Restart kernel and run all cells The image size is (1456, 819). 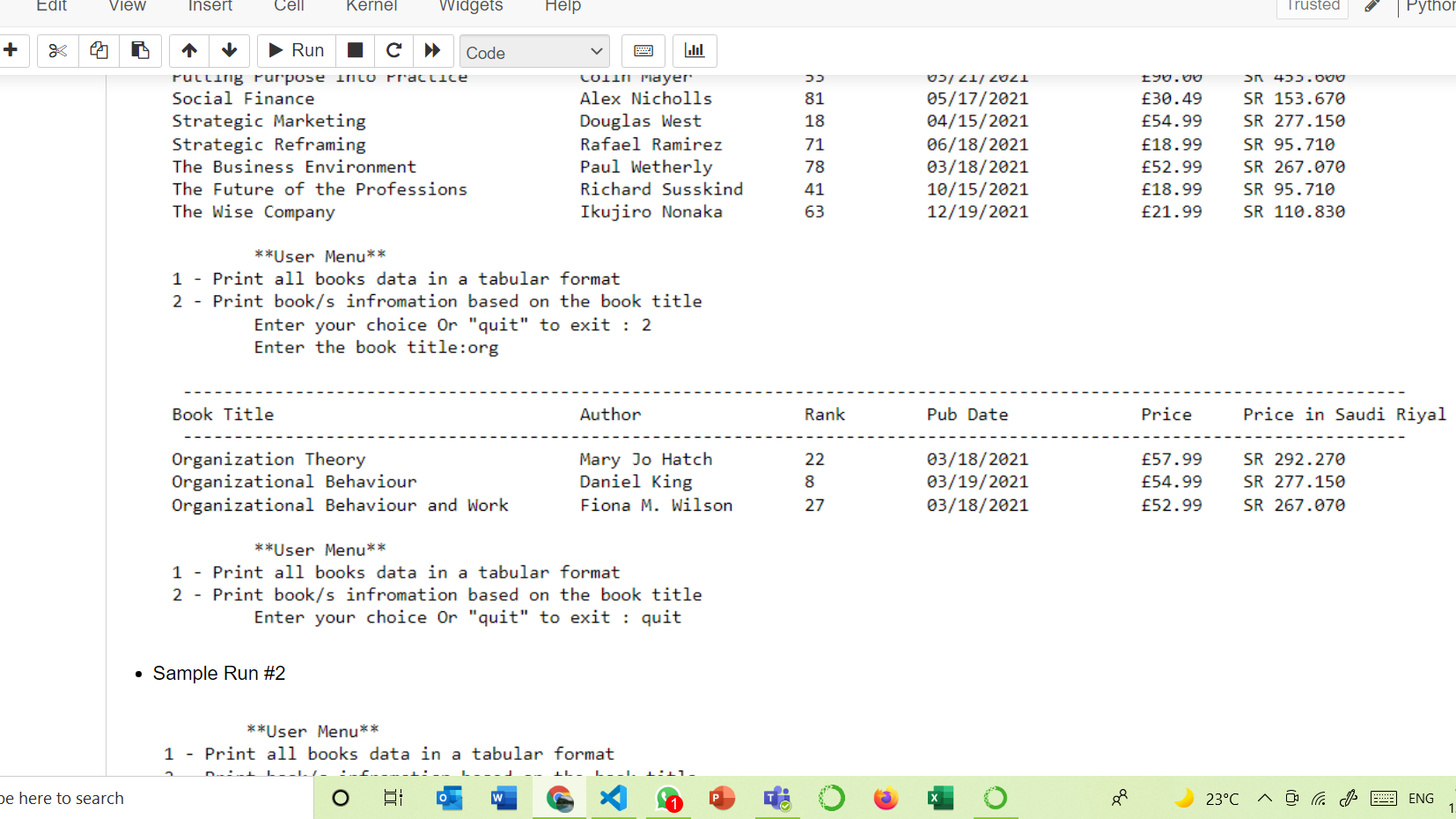coord(433,50)
